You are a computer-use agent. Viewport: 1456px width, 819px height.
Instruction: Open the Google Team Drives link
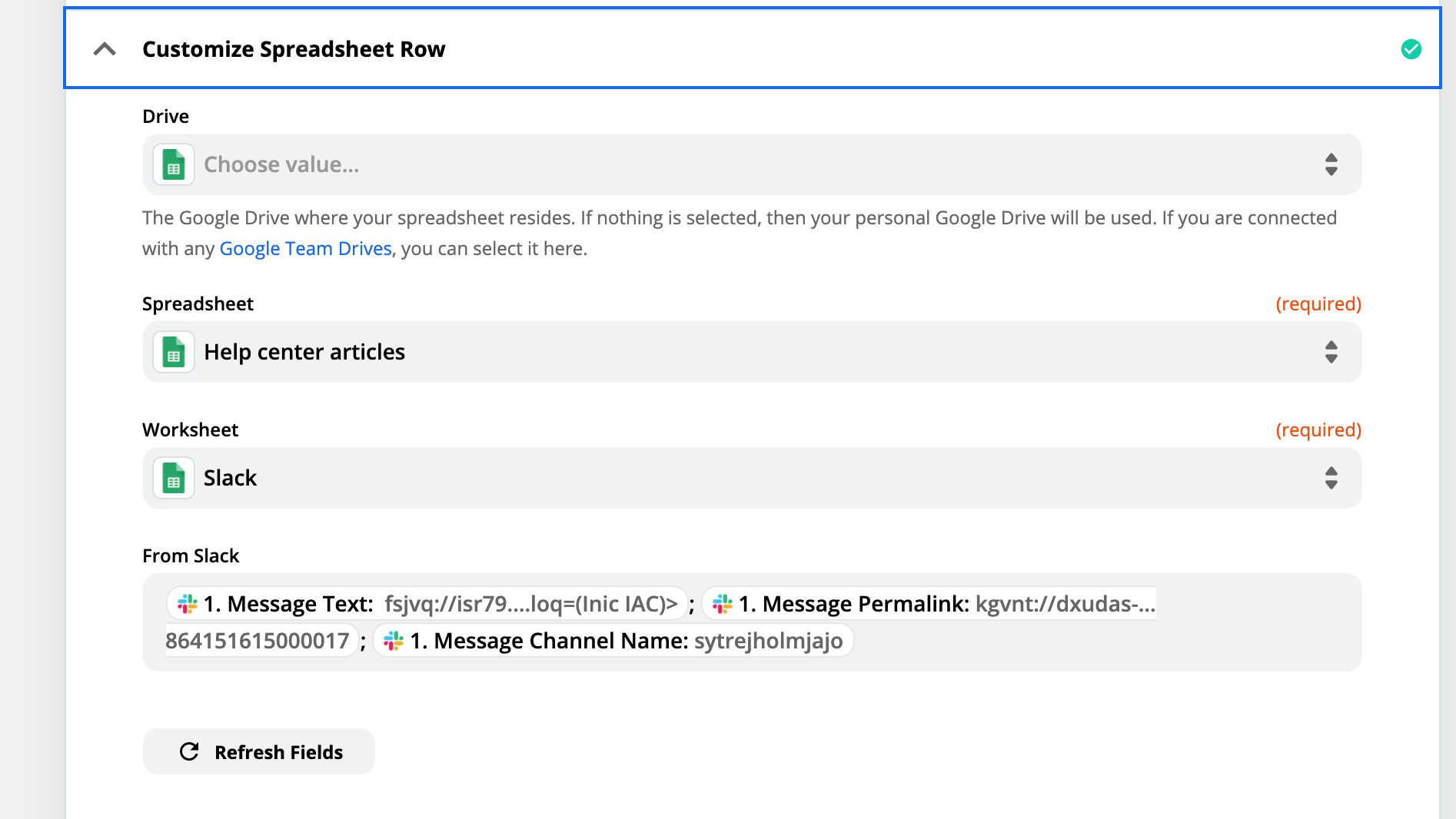pos(306,249)
